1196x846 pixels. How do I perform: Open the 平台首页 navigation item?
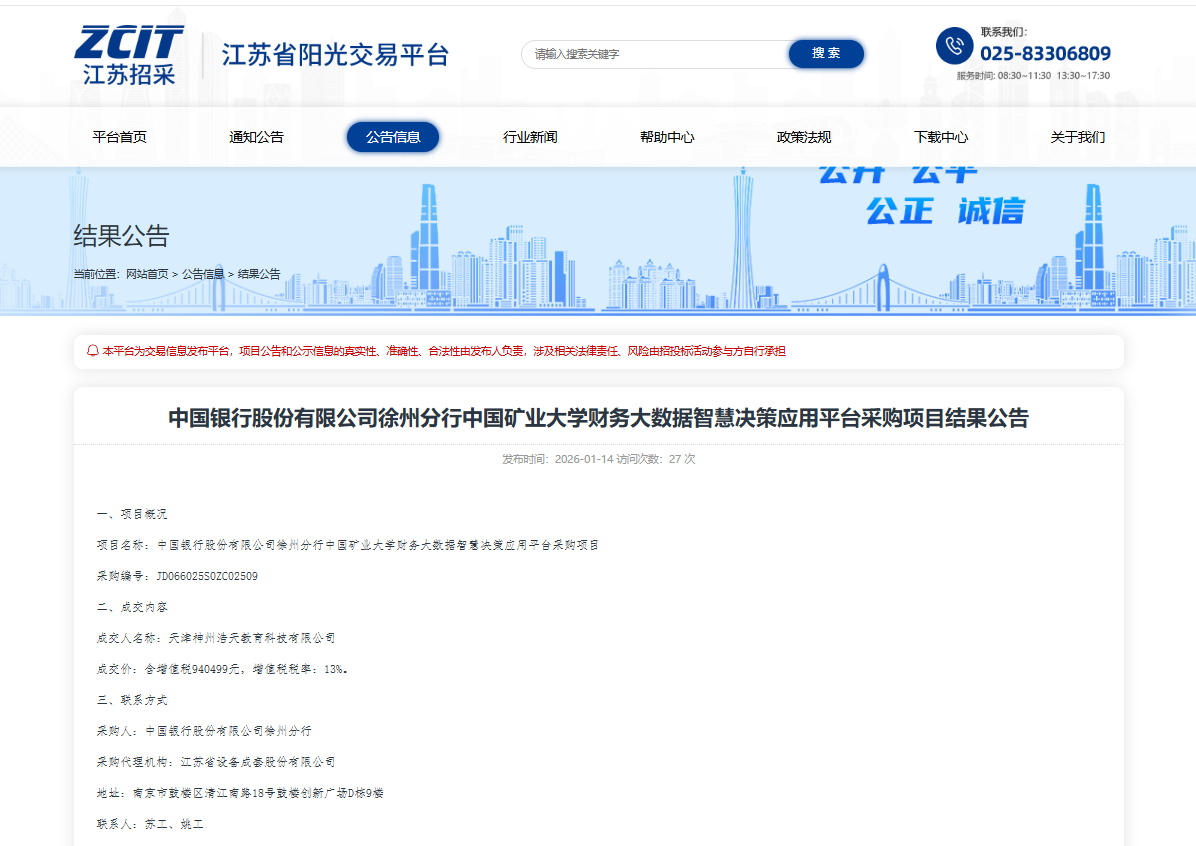[x=119, y=137]
